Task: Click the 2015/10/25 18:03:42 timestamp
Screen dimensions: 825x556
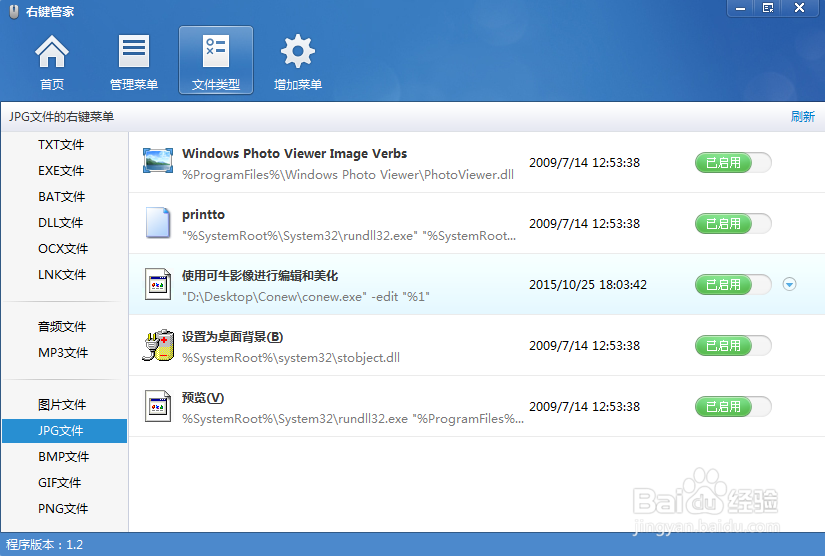Action: click(588, 285)
